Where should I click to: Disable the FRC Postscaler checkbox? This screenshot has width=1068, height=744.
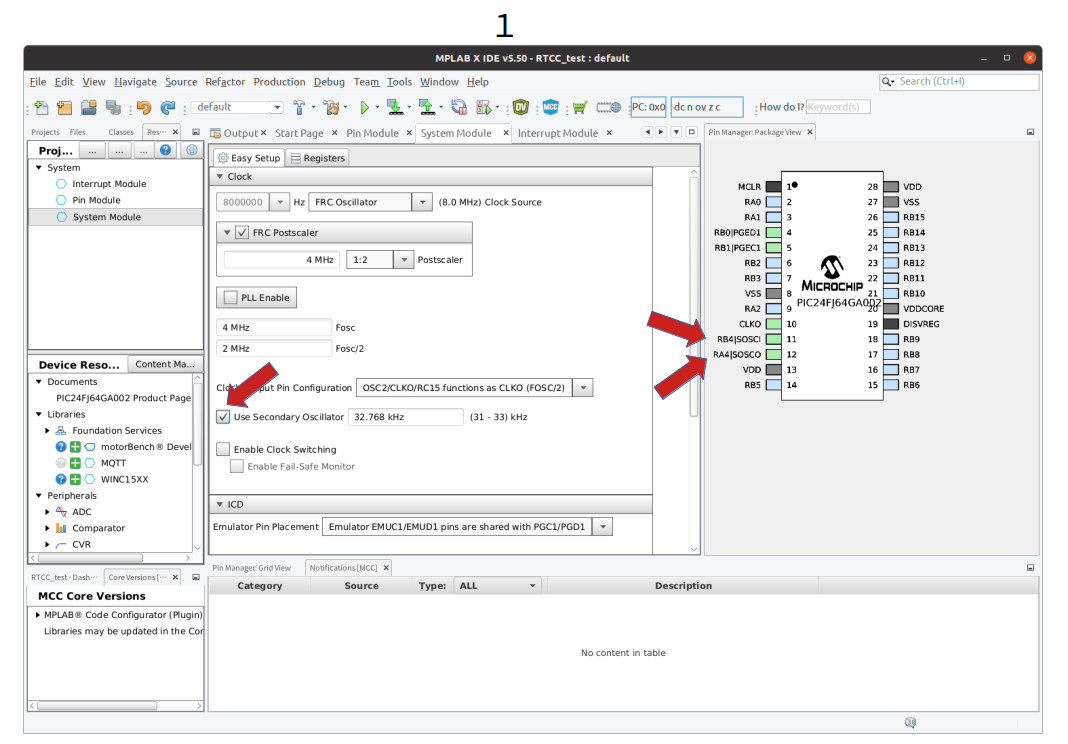[x=242, y=233]
